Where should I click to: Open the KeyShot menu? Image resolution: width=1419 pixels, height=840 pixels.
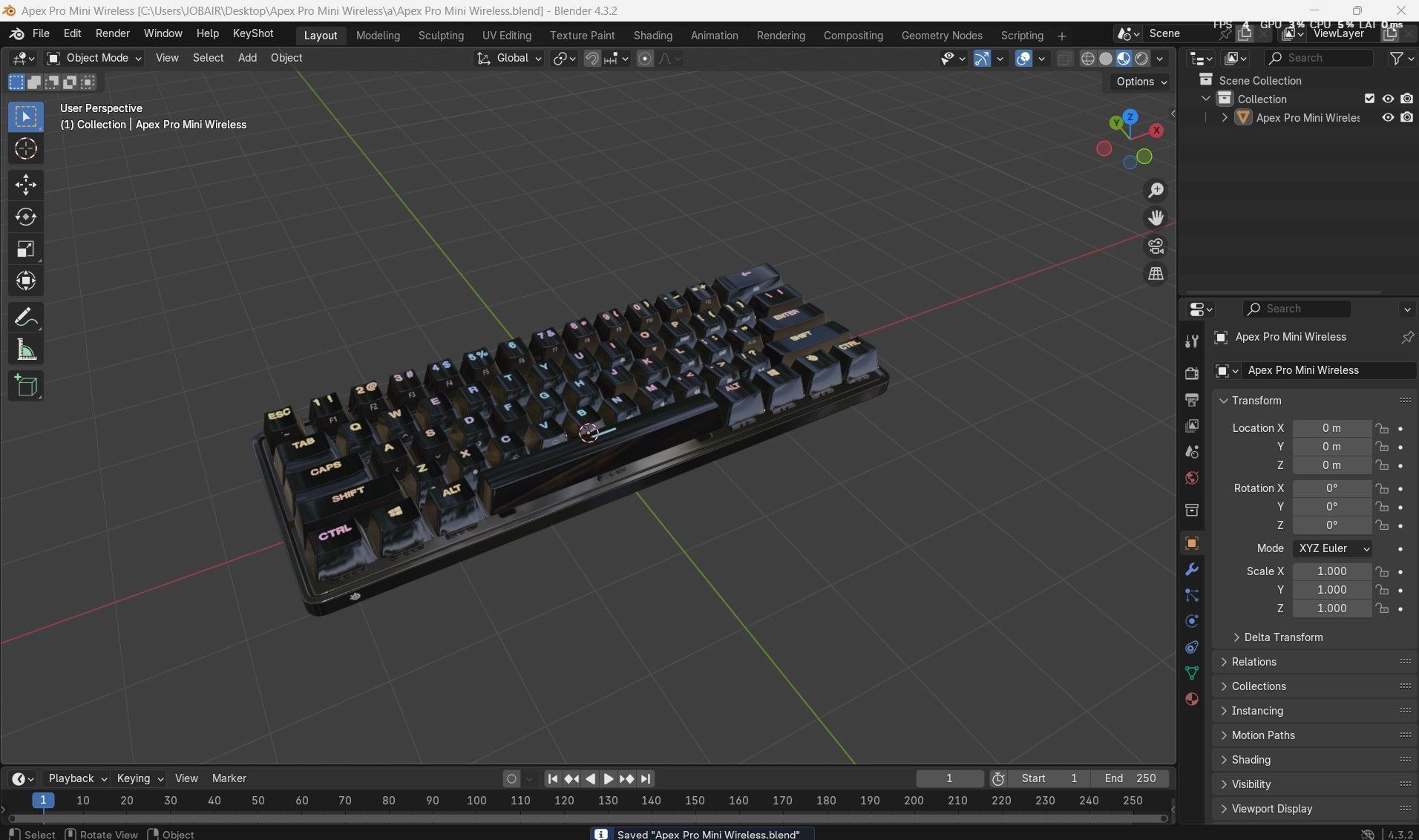tap(253, 33)
